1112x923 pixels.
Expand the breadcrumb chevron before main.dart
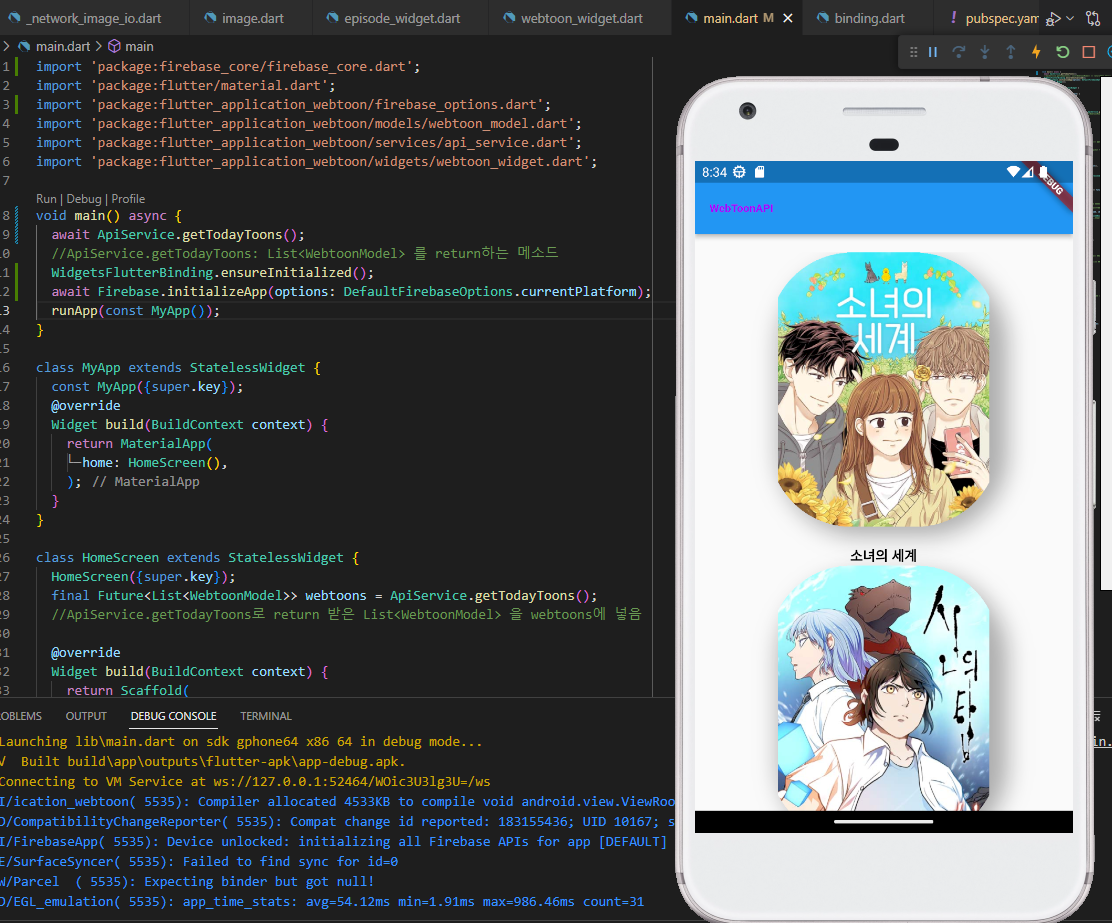pyautogui.click(x=6, y=46)
